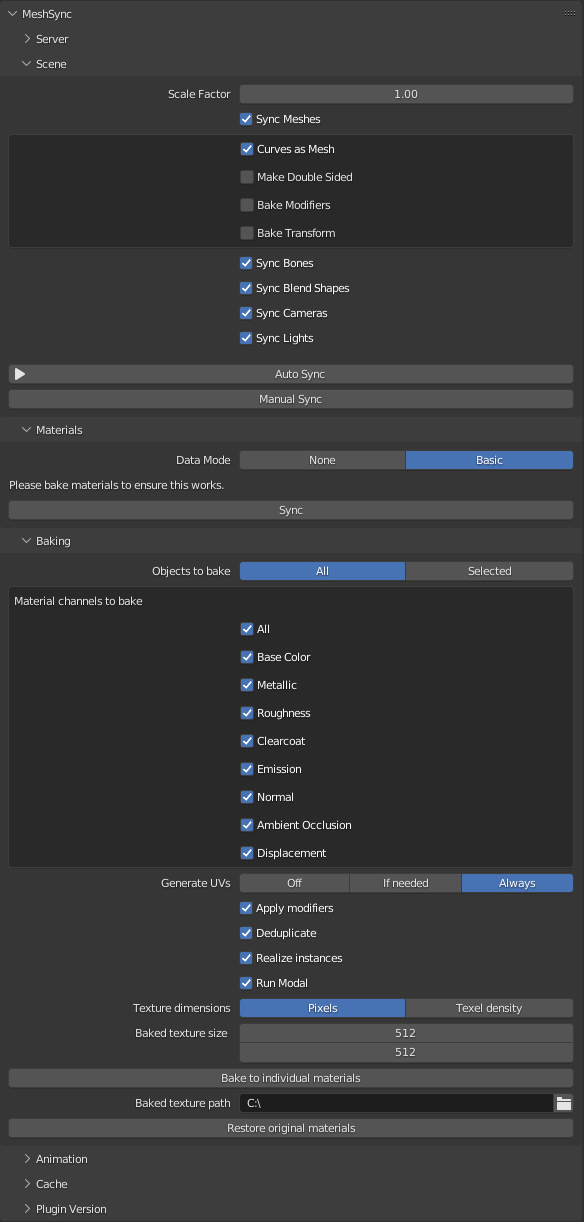Click the play icon on Auto Sync
The height and width of the screenshot is (1222, 584).
(x=20, y=374)
